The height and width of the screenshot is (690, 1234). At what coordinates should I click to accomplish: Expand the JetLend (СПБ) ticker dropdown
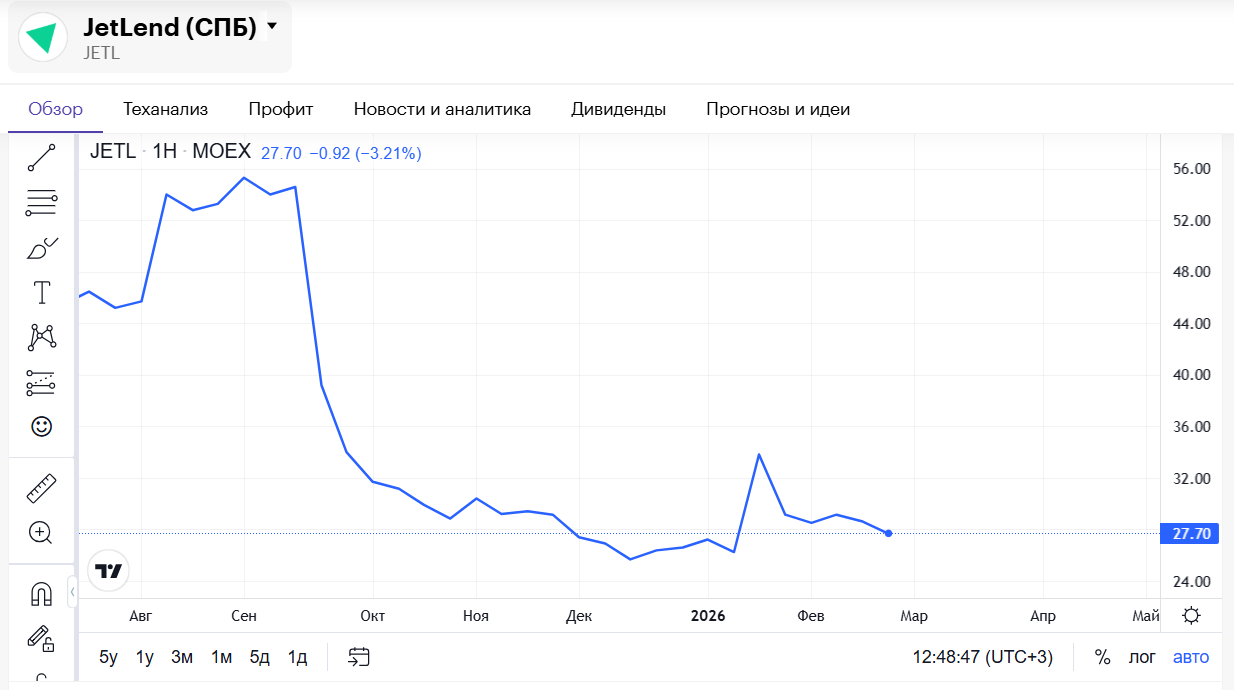(272, 27)
